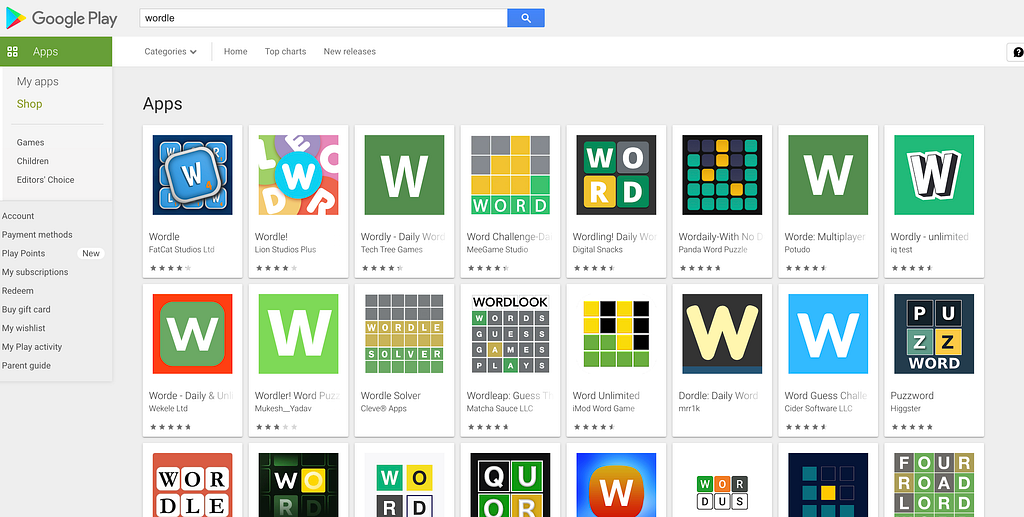The image size is (1024, 517).
Task: Open Children category link
Action: [33, 161]
